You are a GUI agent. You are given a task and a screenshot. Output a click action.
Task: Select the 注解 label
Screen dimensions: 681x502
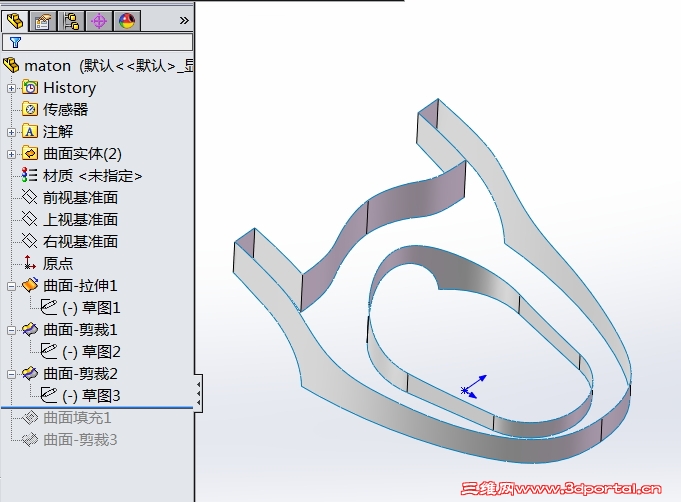point(58,132)
